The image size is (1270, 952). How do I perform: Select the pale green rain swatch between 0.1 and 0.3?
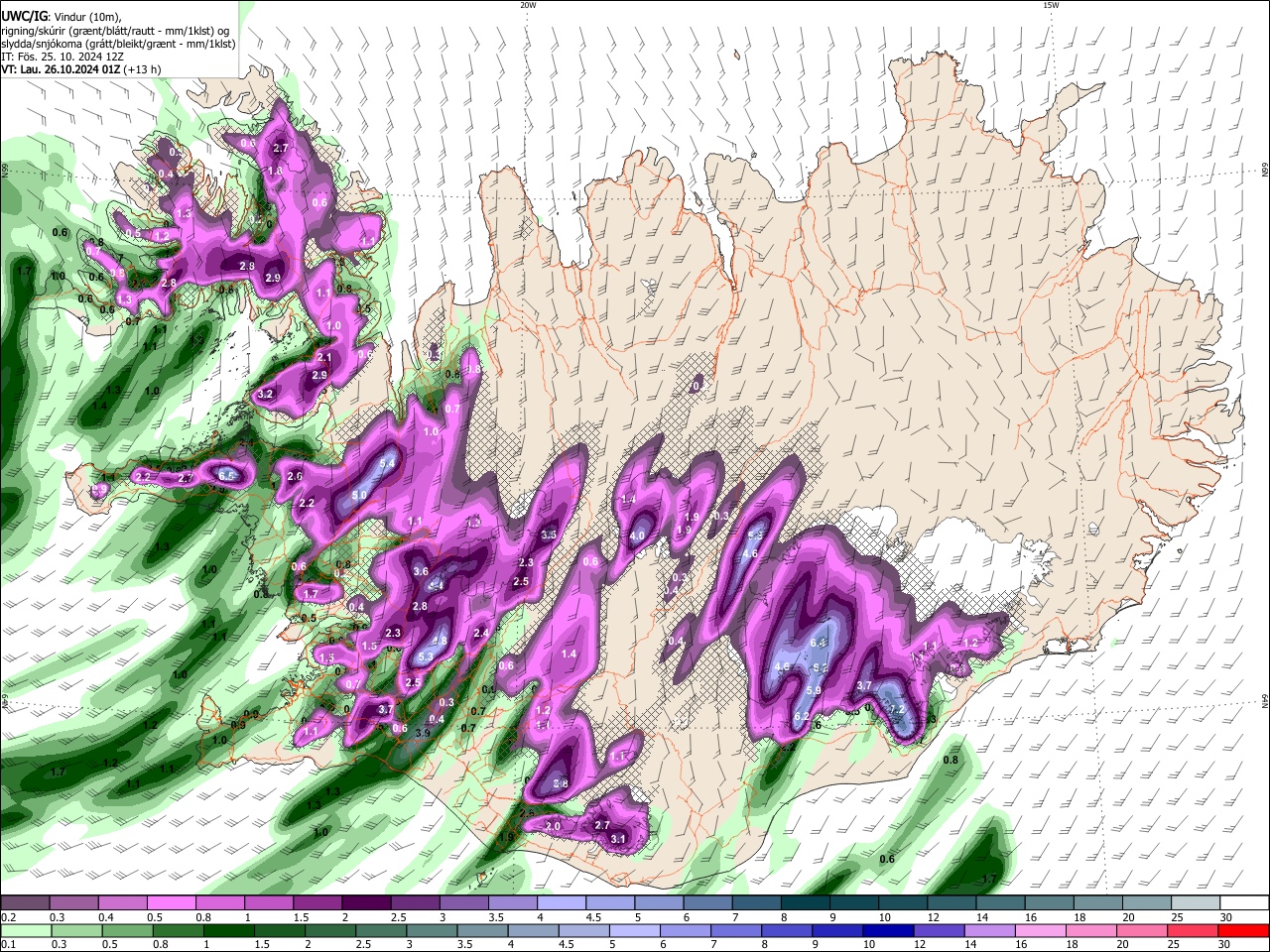[x=25, y=930]
